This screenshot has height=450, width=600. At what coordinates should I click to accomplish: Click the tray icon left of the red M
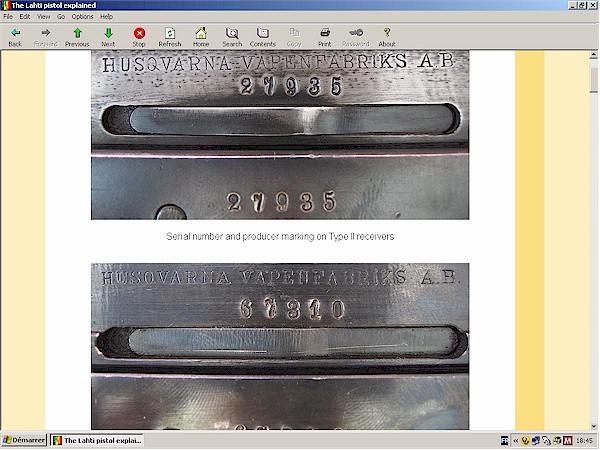click(x=557, y=441)
